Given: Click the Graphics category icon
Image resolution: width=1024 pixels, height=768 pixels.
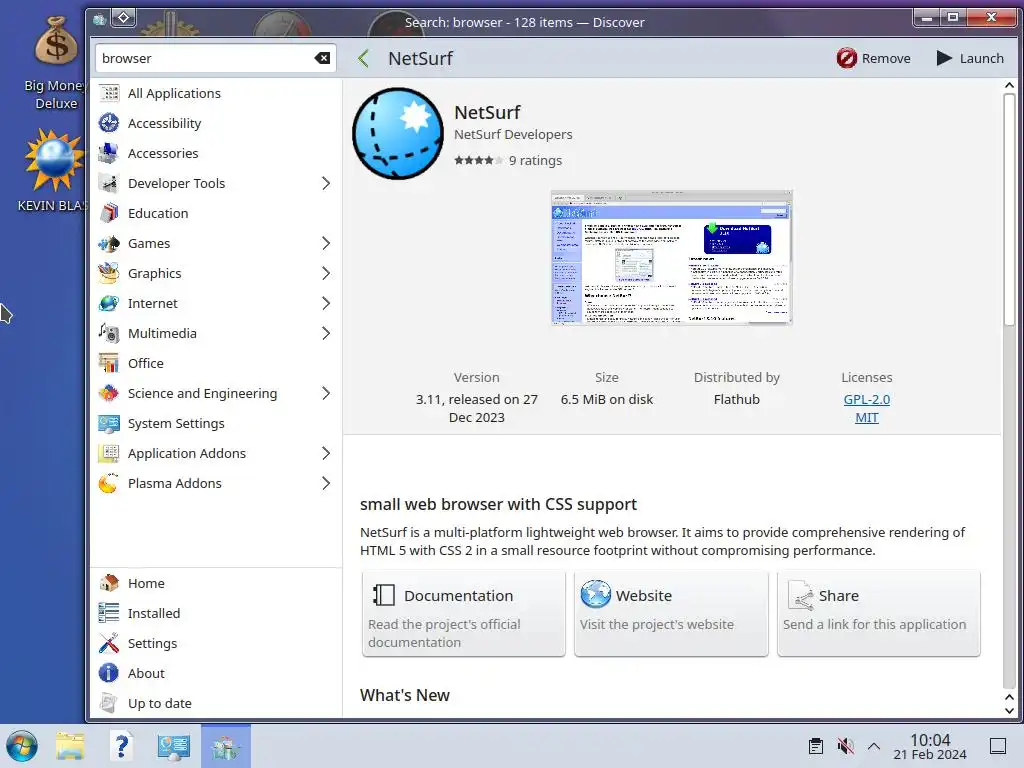Looking at the screenshot, I should tap(109, 274).
